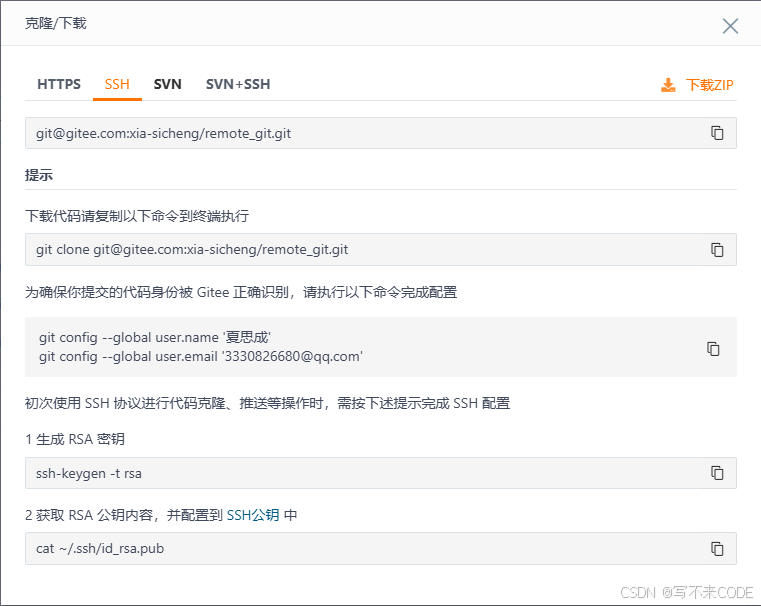
Task: Switch to the SVN+SSH tab
Action: (238, 84)
